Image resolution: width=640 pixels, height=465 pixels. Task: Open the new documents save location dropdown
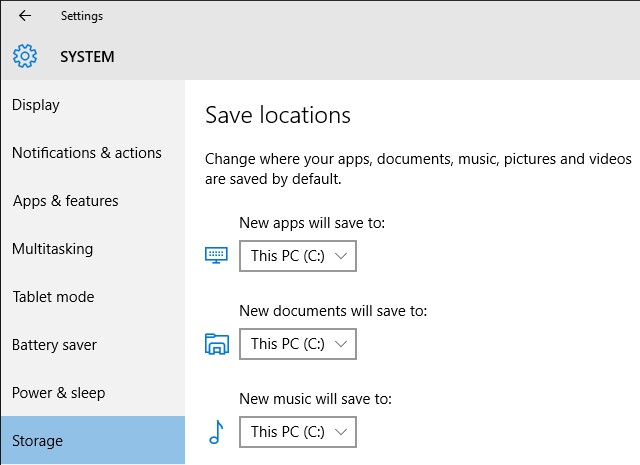tap(297, 344)
